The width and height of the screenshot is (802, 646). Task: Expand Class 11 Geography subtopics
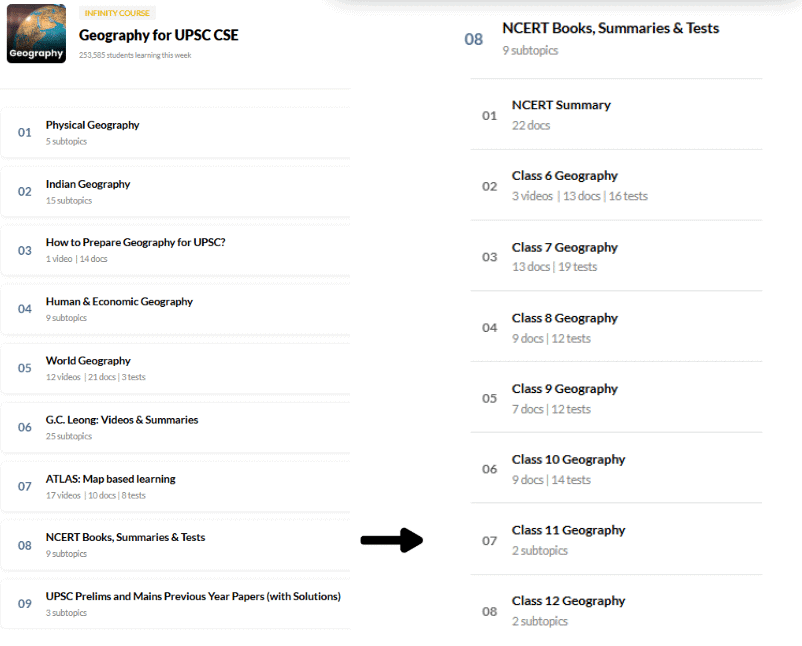point(616,540)
